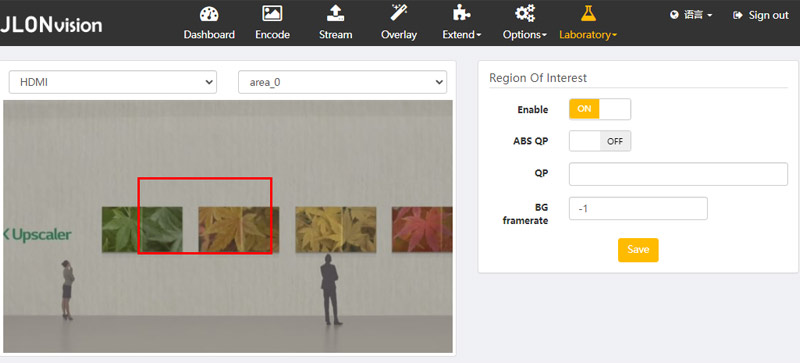Screen dimensions: 800x363
Task: Click the Laboratory flask icon
Action: click(588, 13)
